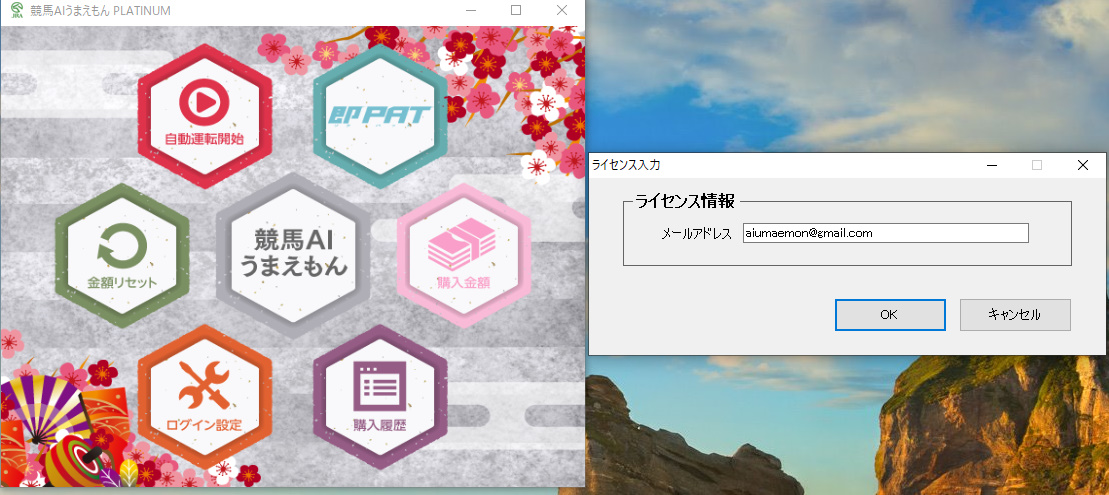1109x495 pixels.
Task: Click キャンセル button in license dialog
Action: [1015, 315]
